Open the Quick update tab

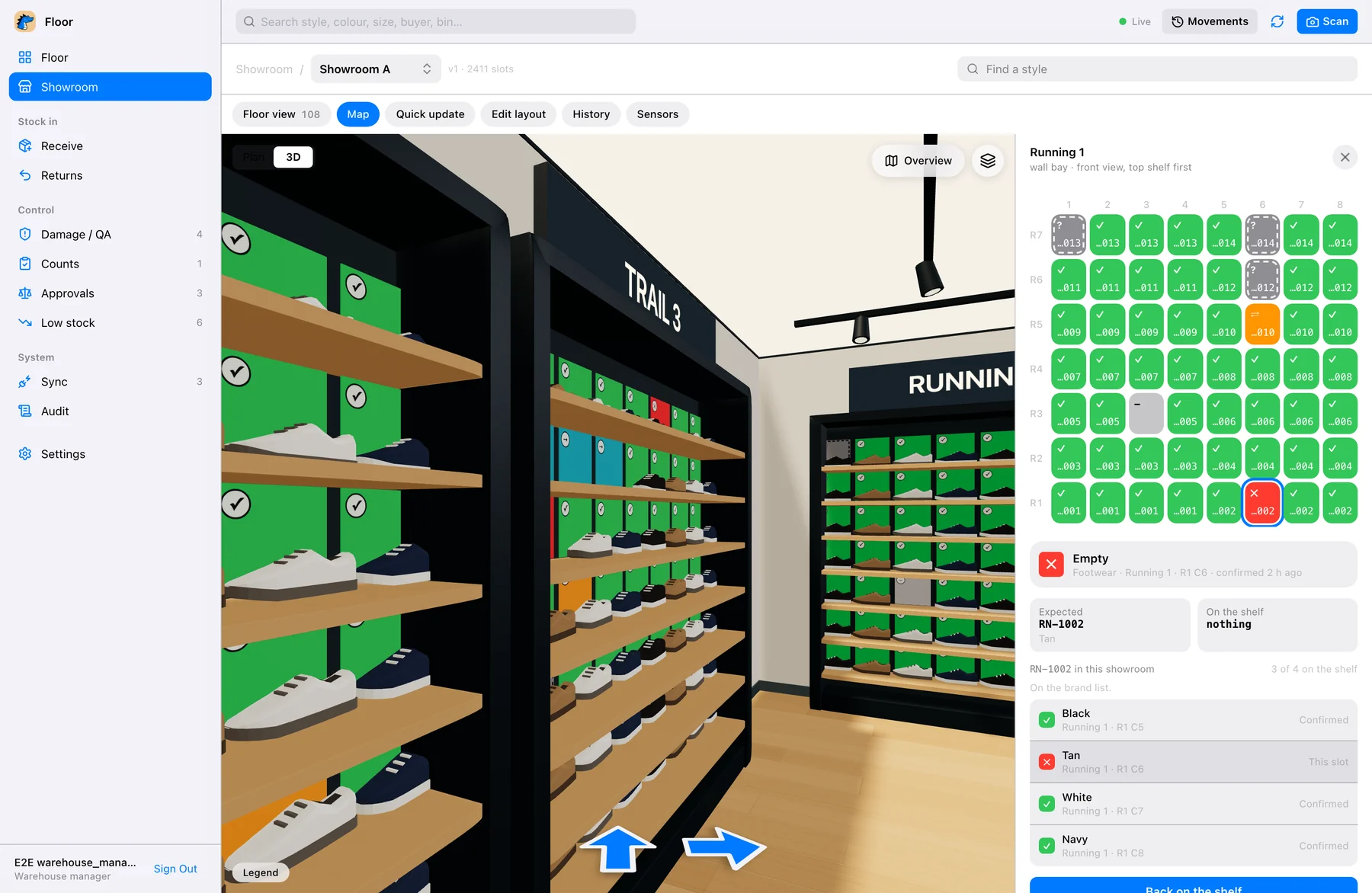tap(430, 114)
